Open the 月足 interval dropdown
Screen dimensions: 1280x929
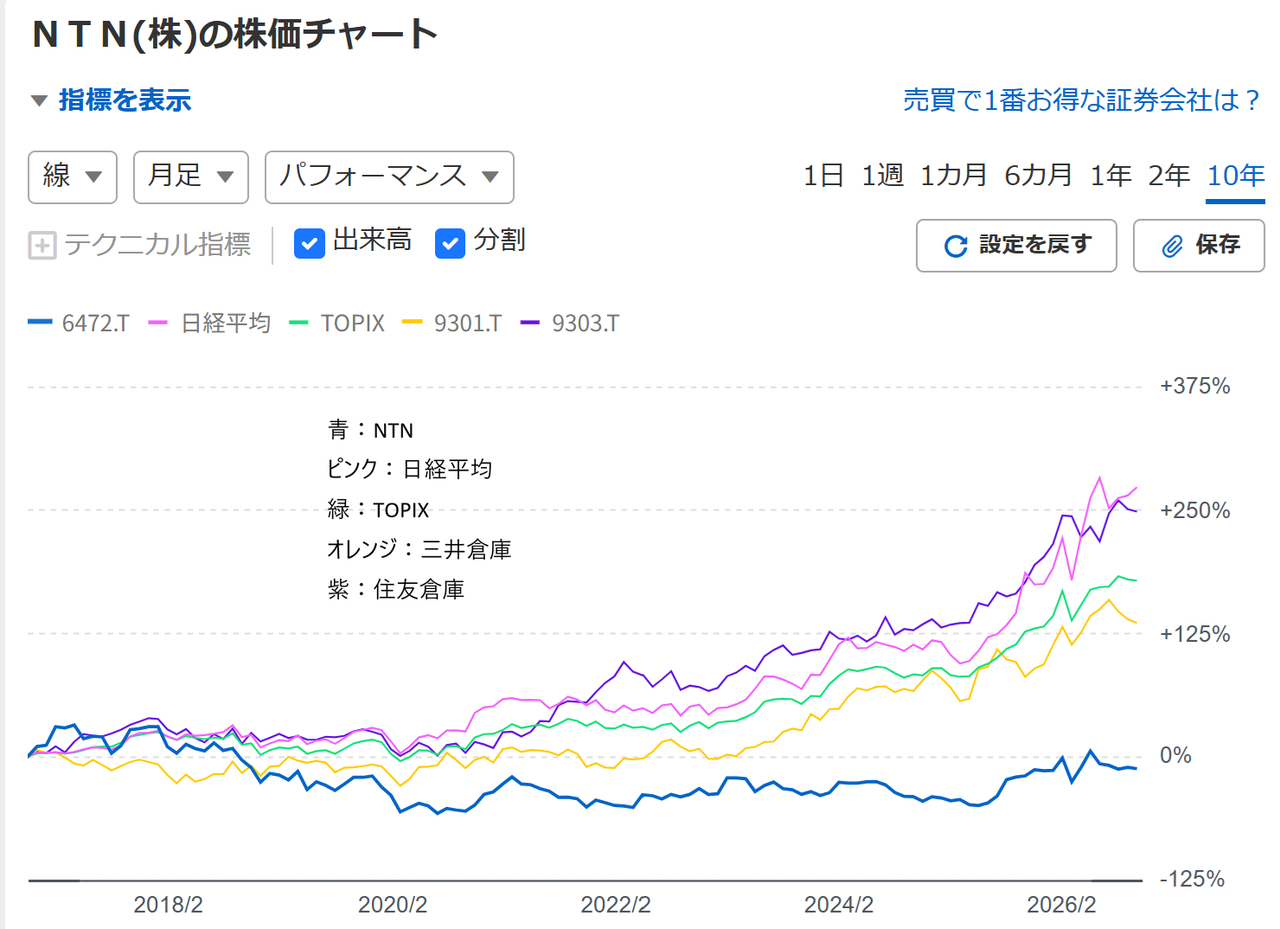190,177
